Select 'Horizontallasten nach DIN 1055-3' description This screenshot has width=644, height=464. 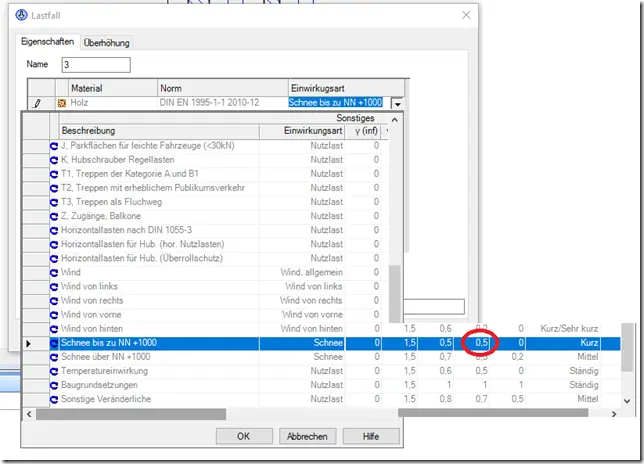pyautogui.click(x=126, y=230)
